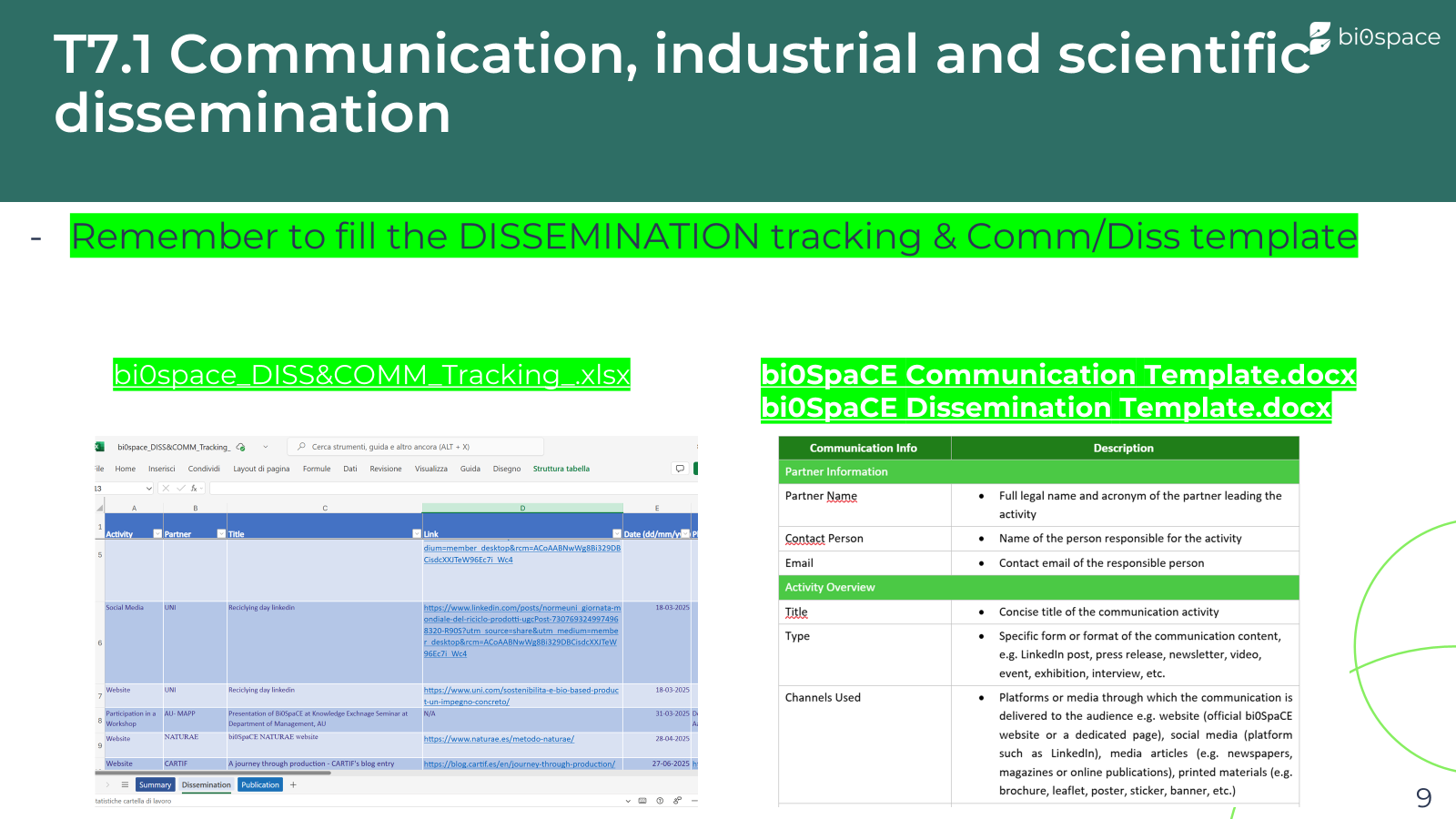
Task: Click the Cerca strumenti search field
Action: [419, 447]
